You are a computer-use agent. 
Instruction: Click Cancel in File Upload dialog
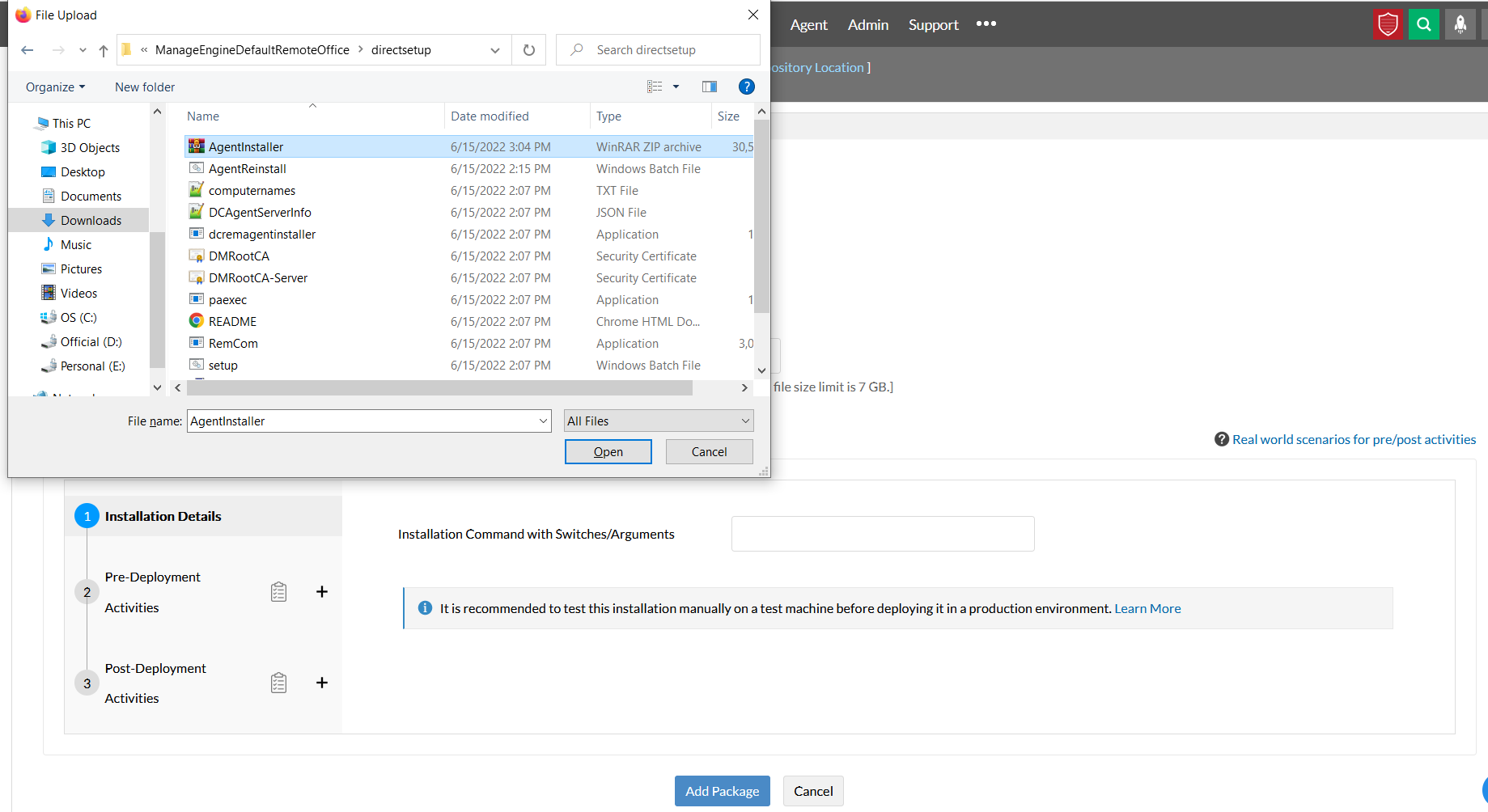(x=710, y=452)
